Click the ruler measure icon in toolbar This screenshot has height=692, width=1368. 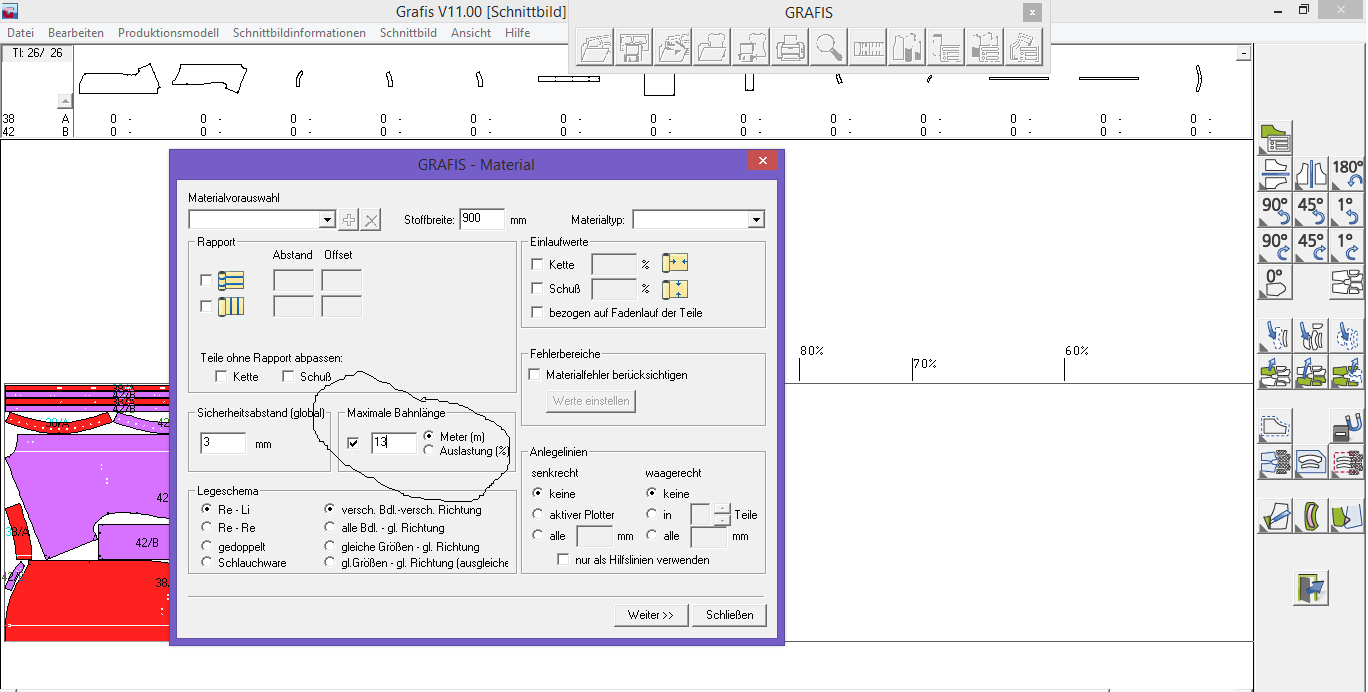pos(868,47)
